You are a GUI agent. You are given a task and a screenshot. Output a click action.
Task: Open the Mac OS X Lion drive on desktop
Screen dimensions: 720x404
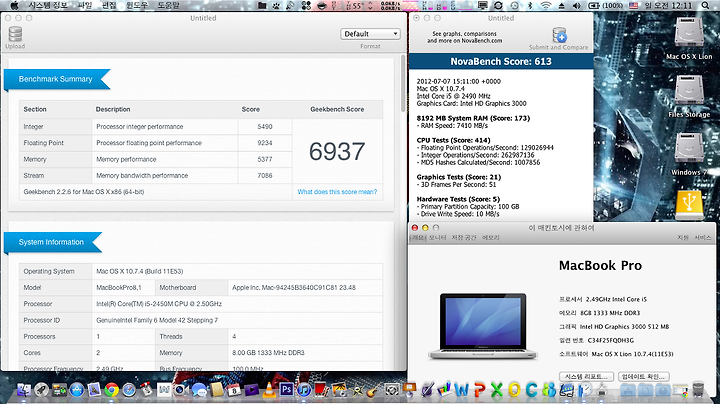pos(689,39)
